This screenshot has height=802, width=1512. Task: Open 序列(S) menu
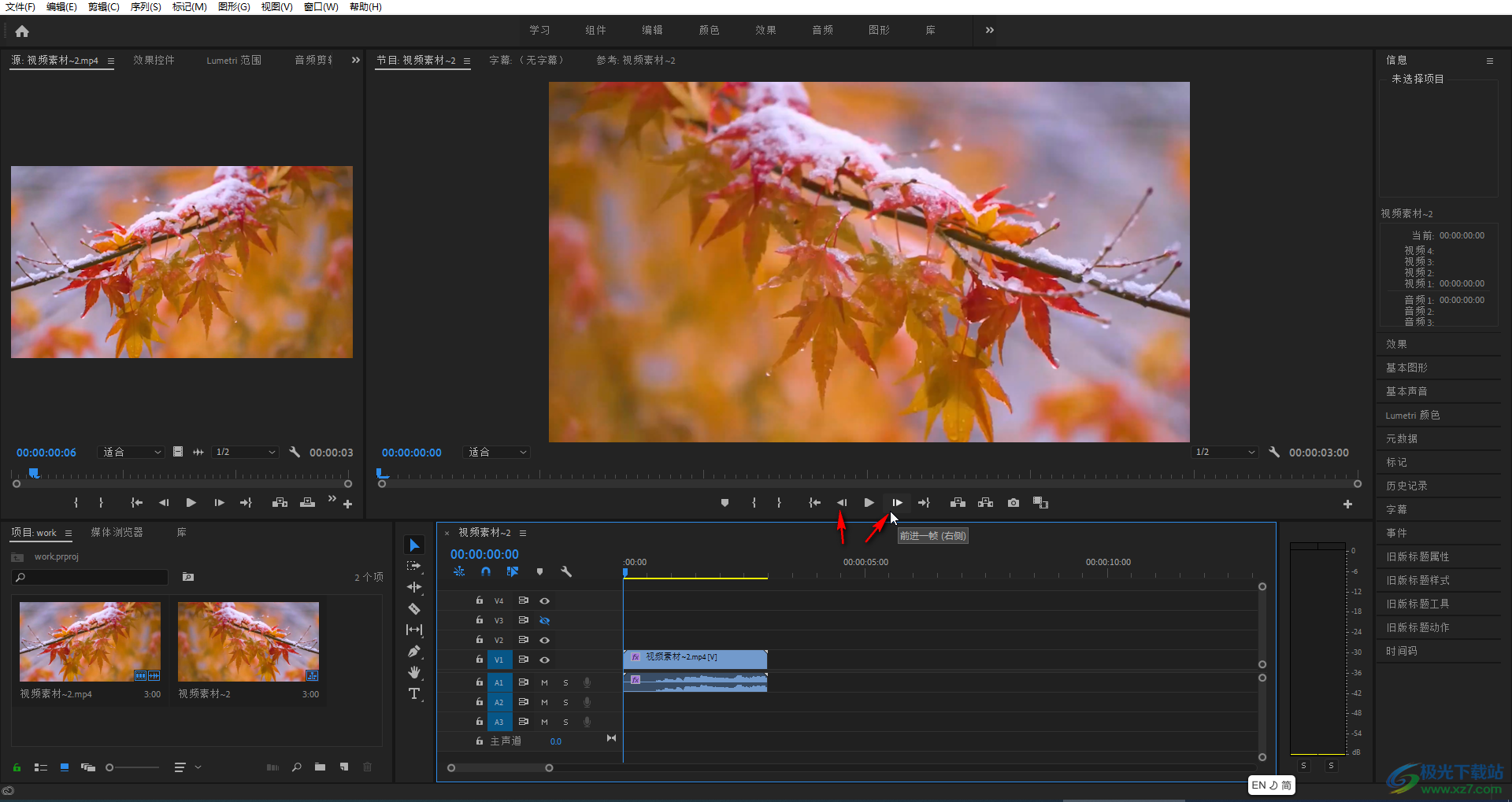(x=146, y=7)
